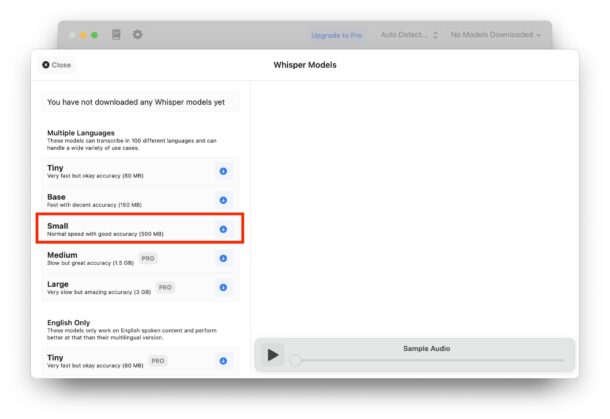Select the Large model title
This screenshot has height=419, width=610.
pyautogui.click(x=58, y=284)
